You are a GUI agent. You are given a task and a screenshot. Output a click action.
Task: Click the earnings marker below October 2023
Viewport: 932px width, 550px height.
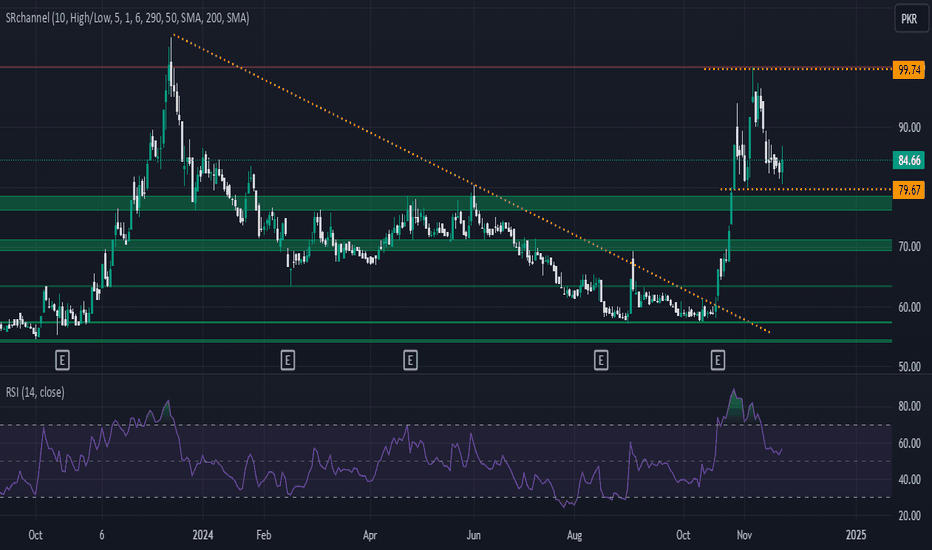coord(62,360)
